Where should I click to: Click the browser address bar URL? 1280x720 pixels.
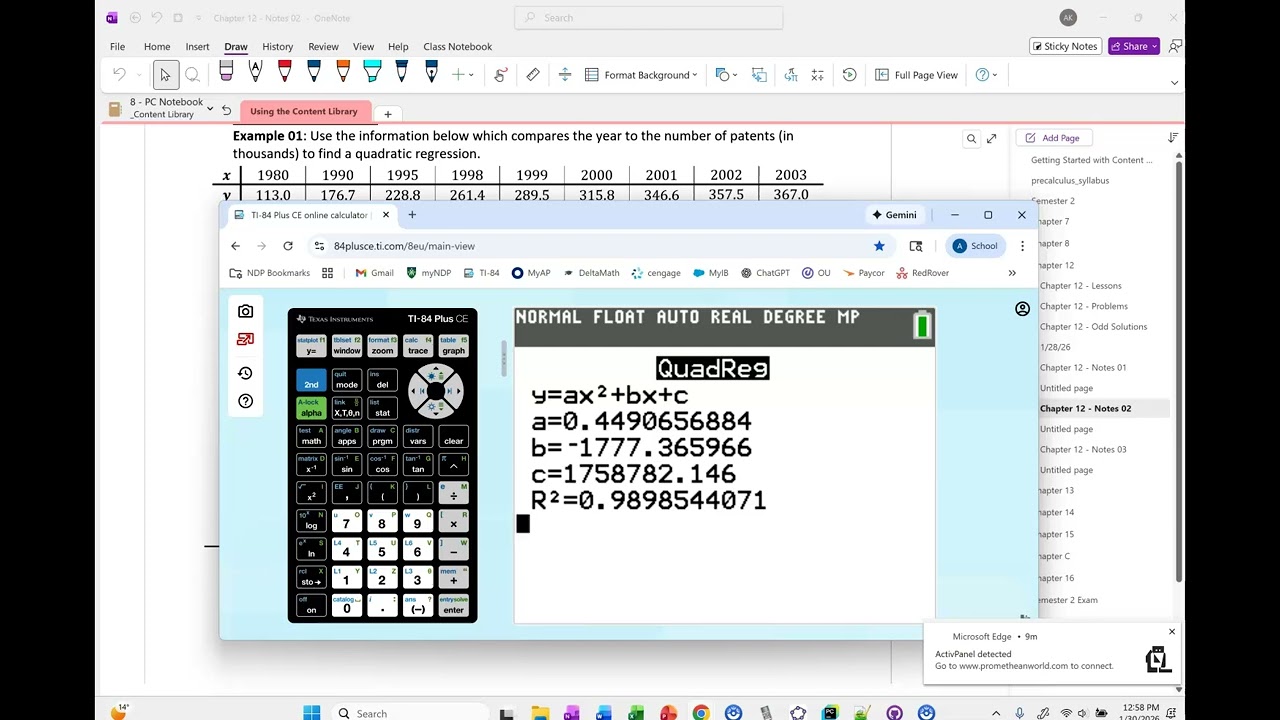pos(404,246)
